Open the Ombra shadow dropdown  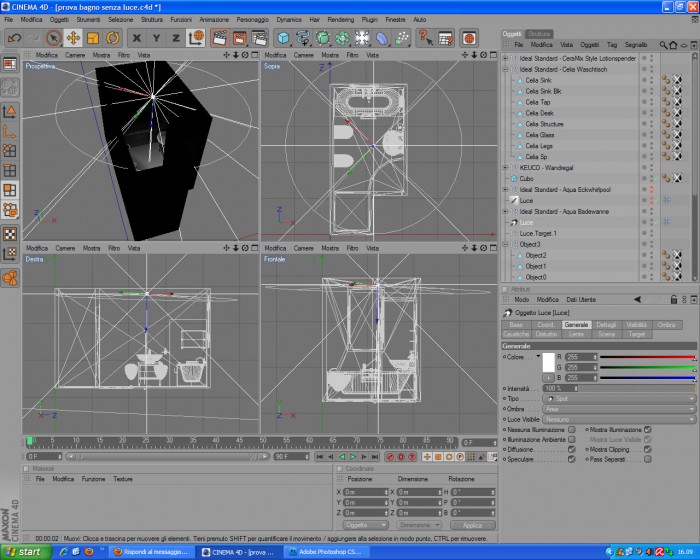tap(619, 409)
